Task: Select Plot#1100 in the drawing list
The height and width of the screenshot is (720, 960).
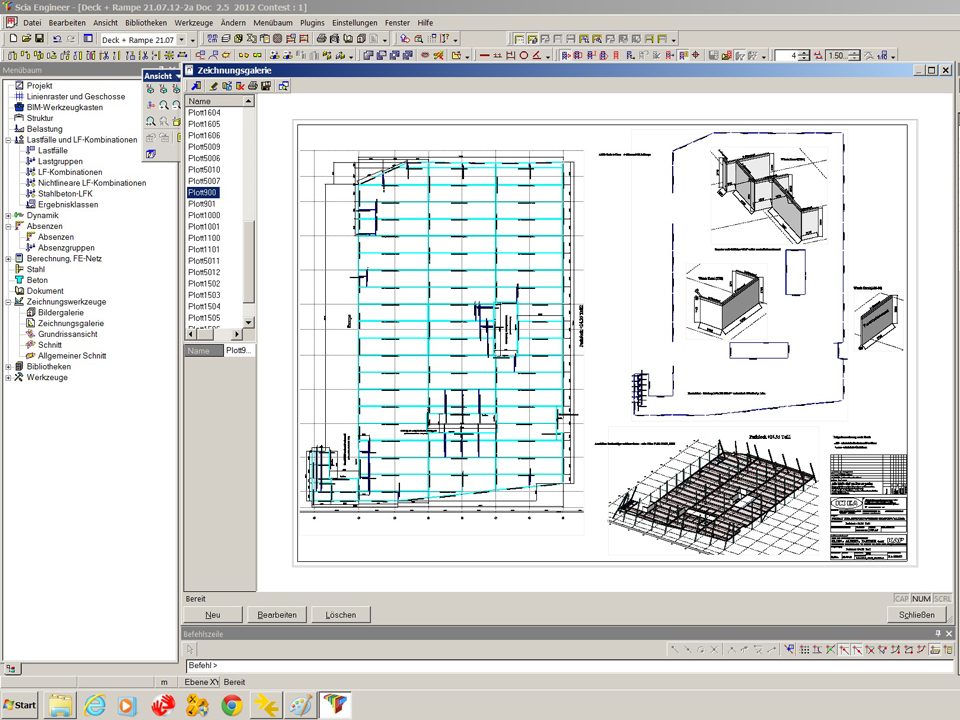Action: 204,238
